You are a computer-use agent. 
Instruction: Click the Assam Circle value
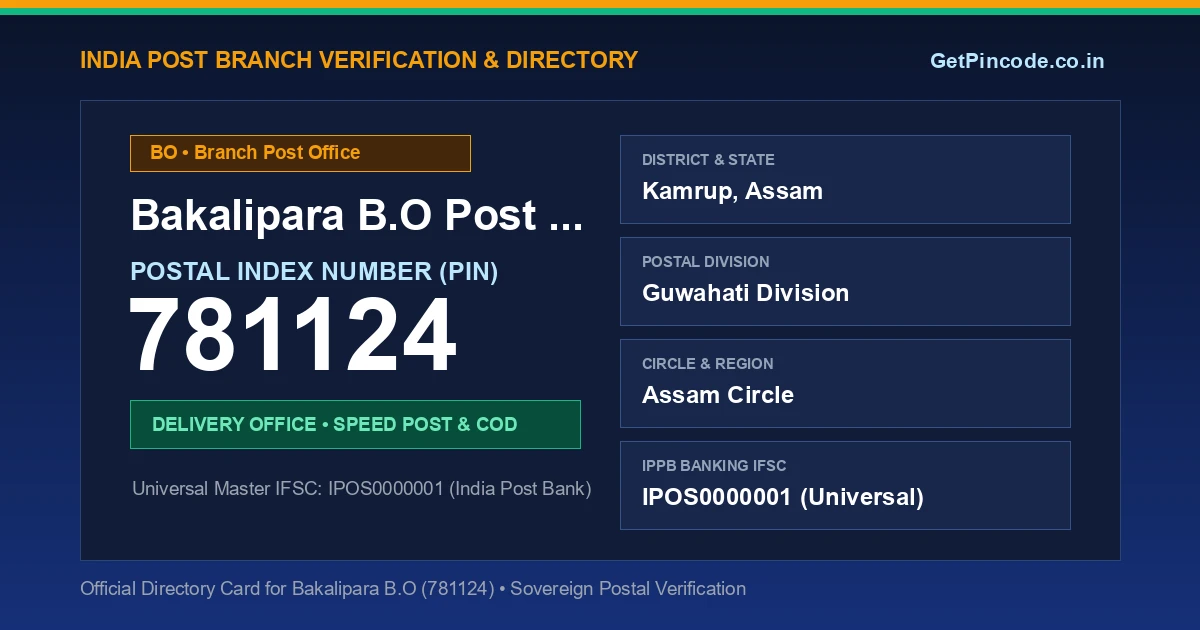click(718, 395)
